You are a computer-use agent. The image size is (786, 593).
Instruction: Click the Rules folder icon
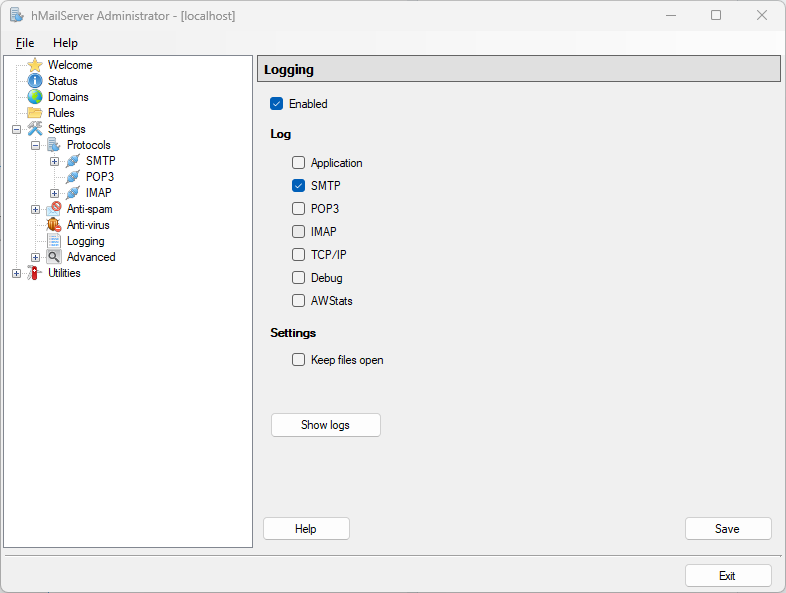tap(35, 113)
